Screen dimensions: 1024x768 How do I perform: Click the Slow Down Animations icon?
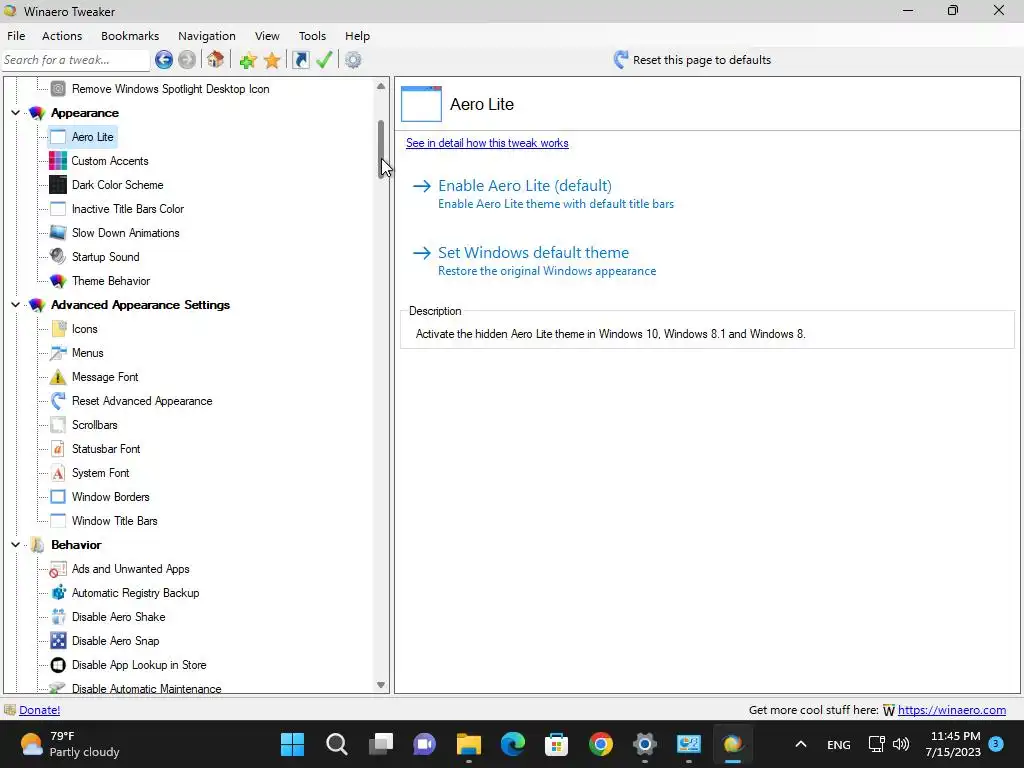[x=58, y=232]
